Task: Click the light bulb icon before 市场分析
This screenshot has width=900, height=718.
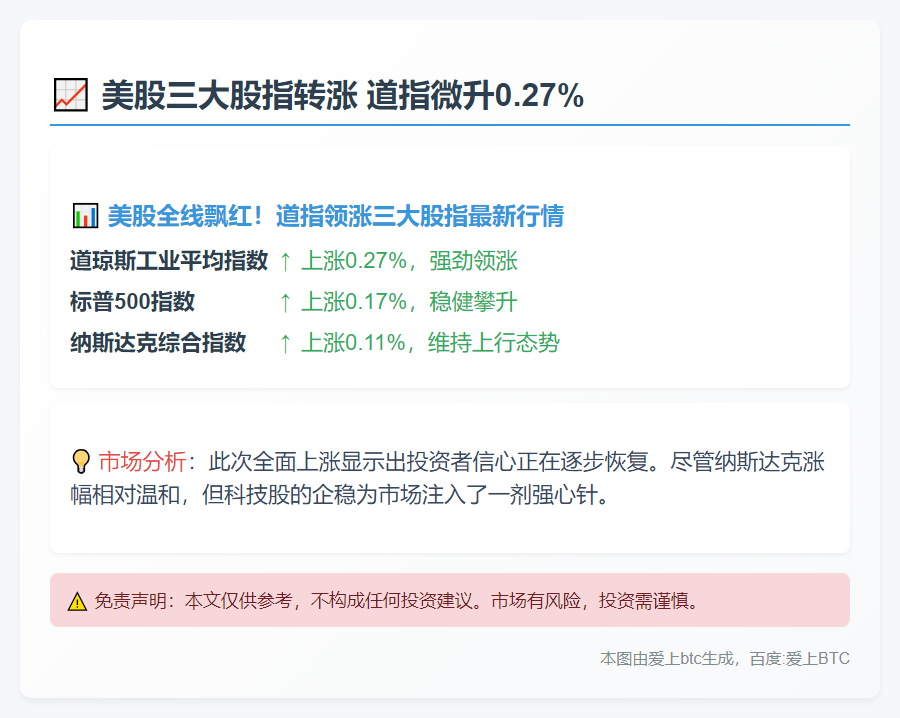Action: click(x=81, y=461)
